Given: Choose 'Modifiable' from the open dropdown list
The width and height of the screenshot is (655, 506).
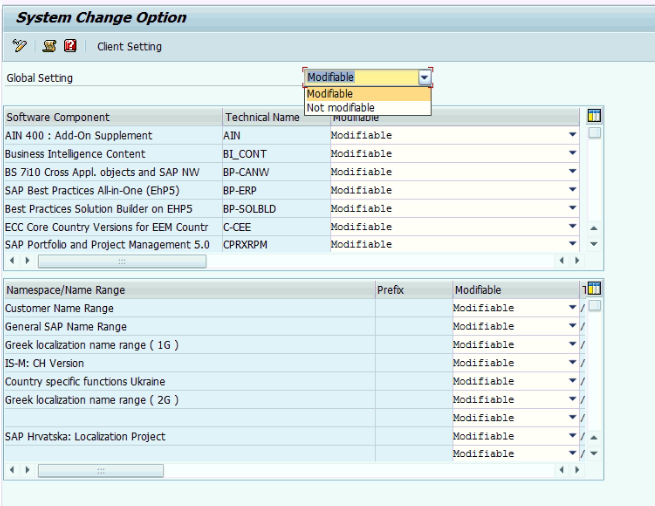Looking at the screenshot, I should [x=368, y=94].
